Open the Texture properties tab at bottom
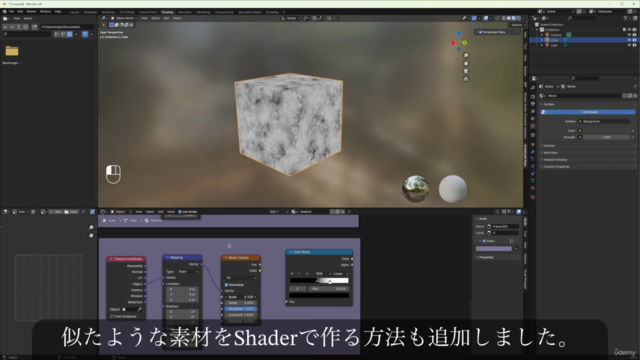The width and height of the screenshot is (640, 360). [x=533, y=197]
